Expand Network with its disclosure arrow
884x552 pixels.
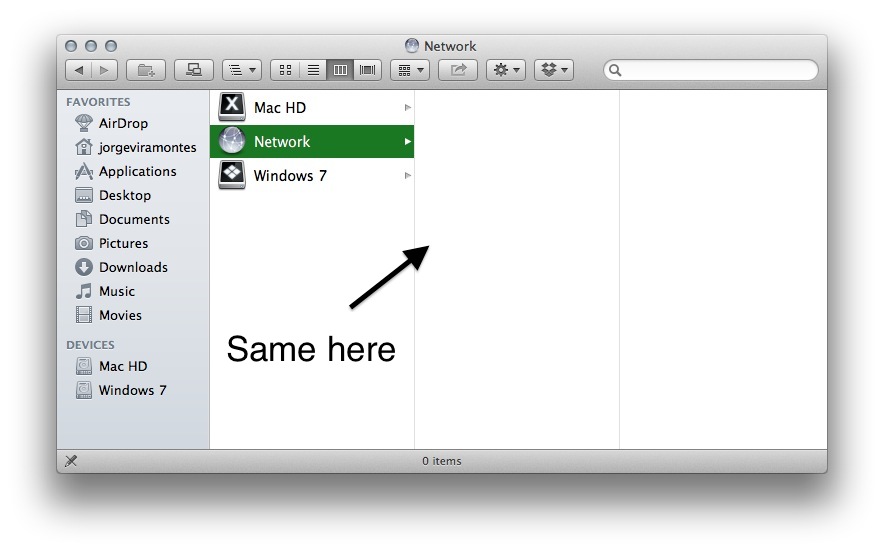coord(407,142)
